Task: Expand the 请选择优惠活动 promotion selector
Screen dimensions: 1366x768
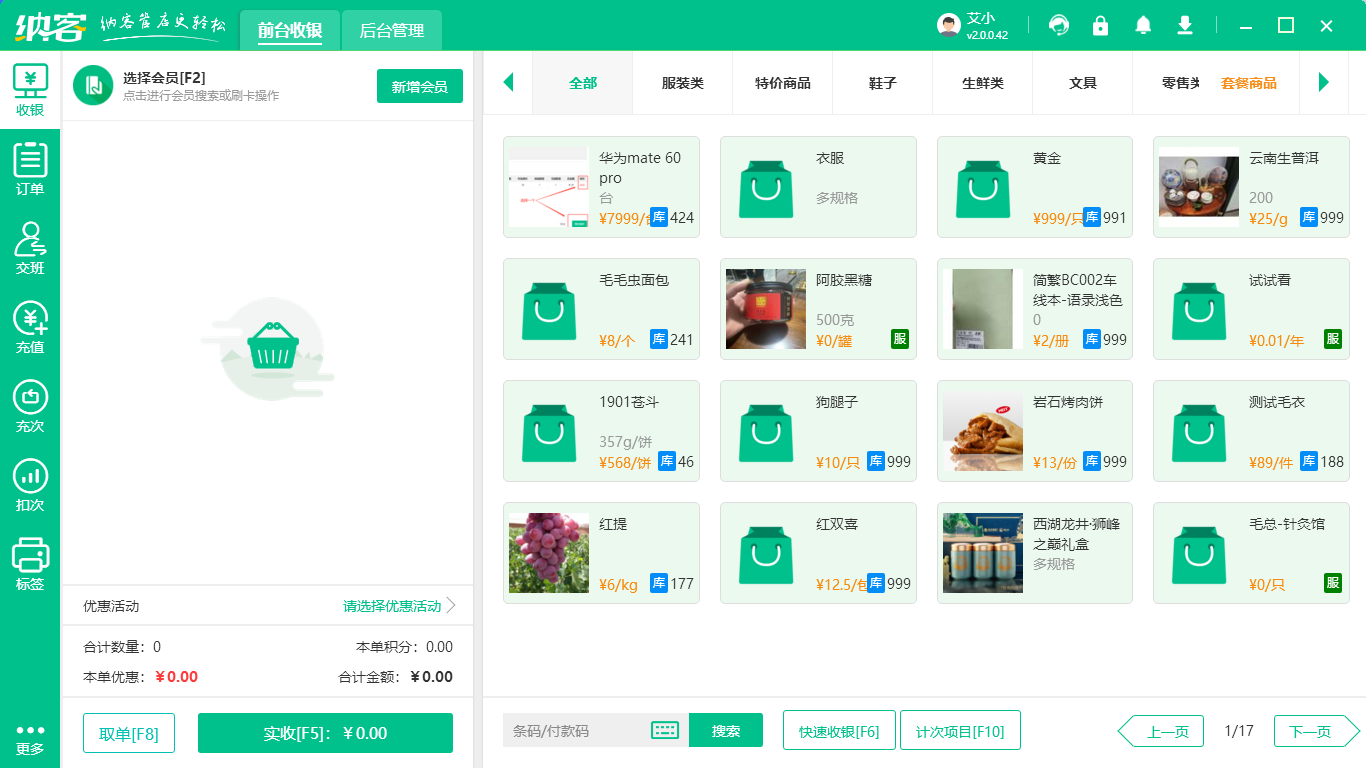Action: tap(398, 606)
